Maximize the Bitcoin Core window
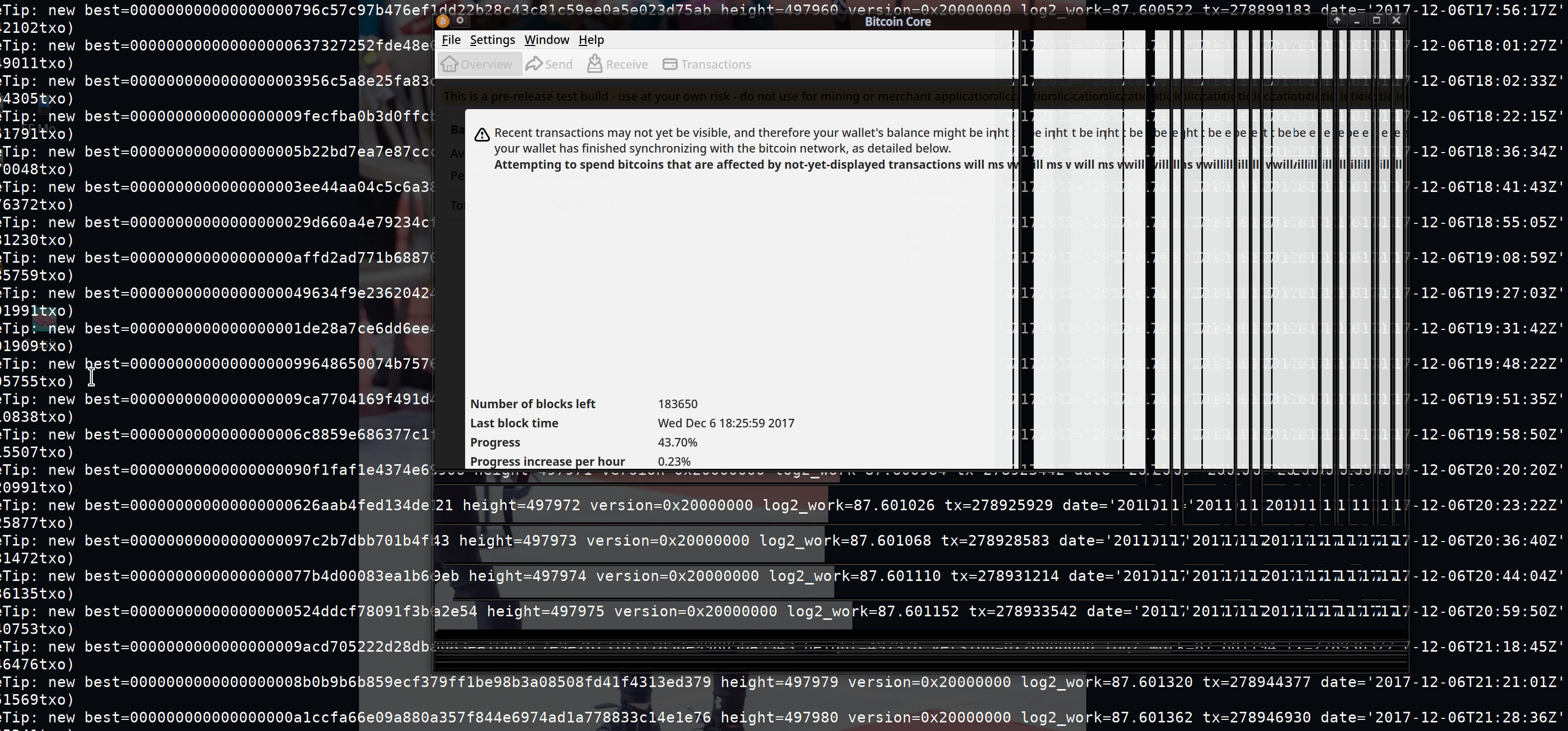The width and height of the screenshot is (1568, 731). (x=1376, y=20)
